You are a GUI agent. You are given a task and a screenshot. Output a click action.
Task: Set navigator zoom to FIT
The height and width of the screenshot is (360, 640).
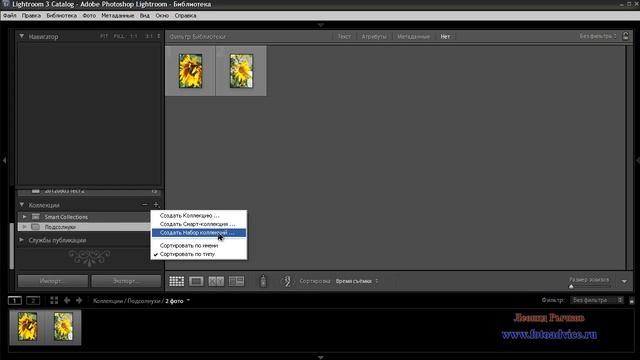coord(104,36)
